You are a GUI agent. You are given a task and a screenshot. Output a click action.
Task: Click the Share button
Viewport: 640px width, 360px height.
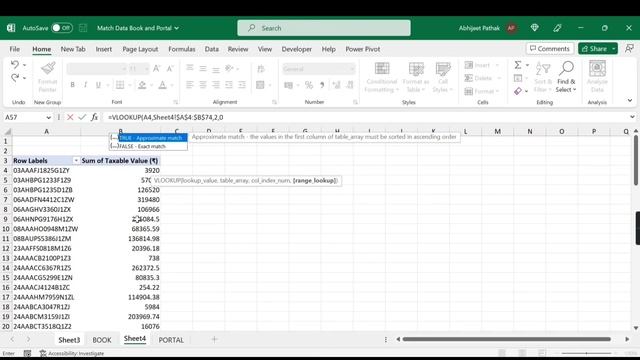[594, 49]
